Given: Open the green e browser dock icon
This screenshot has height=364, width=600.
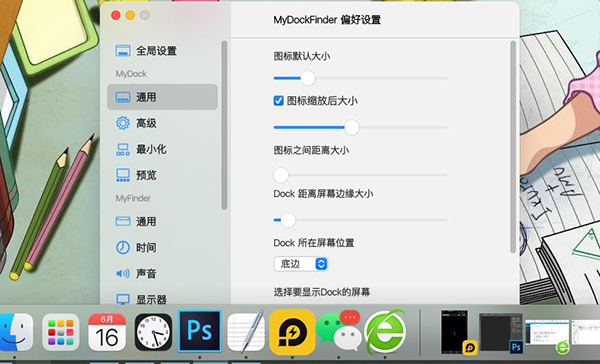Looking at the screenshot, I should [x=385, y=332].
